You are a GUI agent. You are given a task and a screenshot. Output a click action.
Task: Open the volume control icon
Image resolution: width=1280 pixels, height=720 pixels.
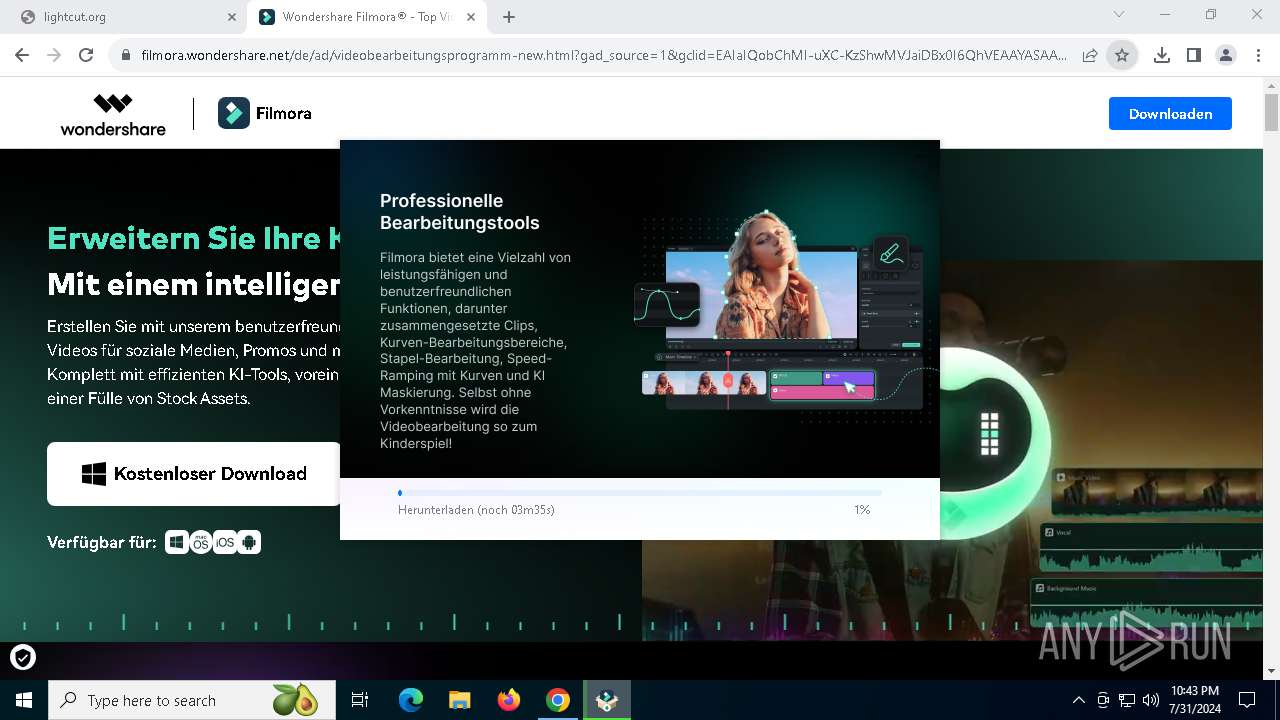point(1150,700)
